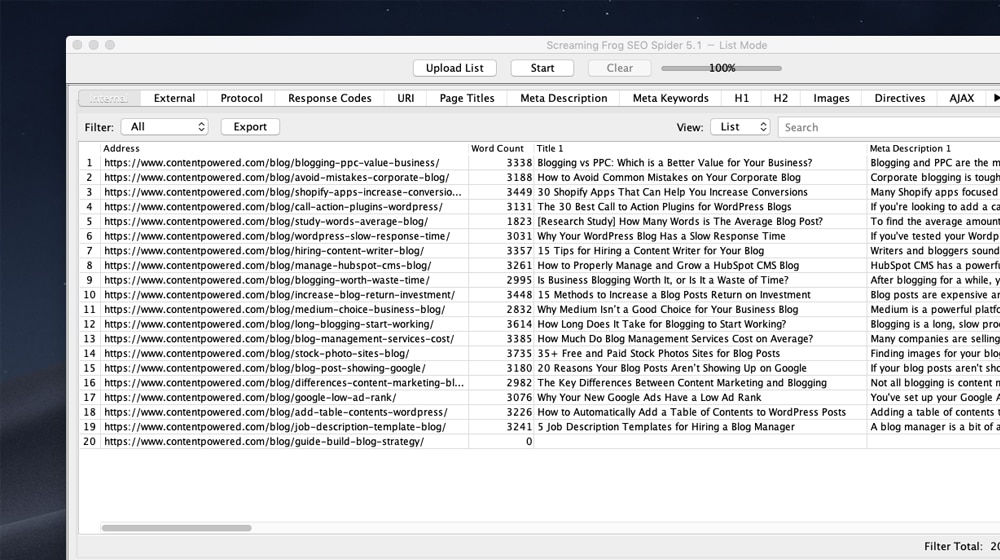Viewport: 1000px width, 560px height.
Task: Select the medium-choice-business-blog URL
Action: pos(275,309)
